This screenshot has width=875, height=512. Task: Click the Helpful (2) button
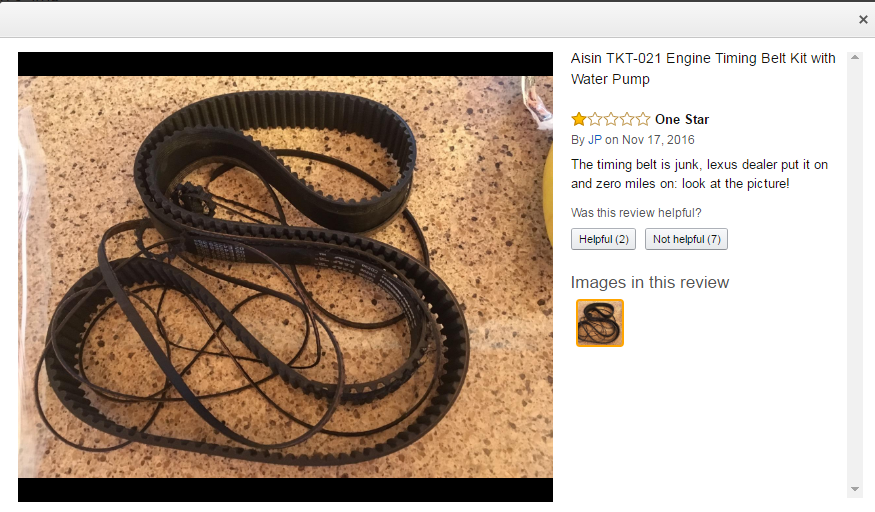[603, 239]
